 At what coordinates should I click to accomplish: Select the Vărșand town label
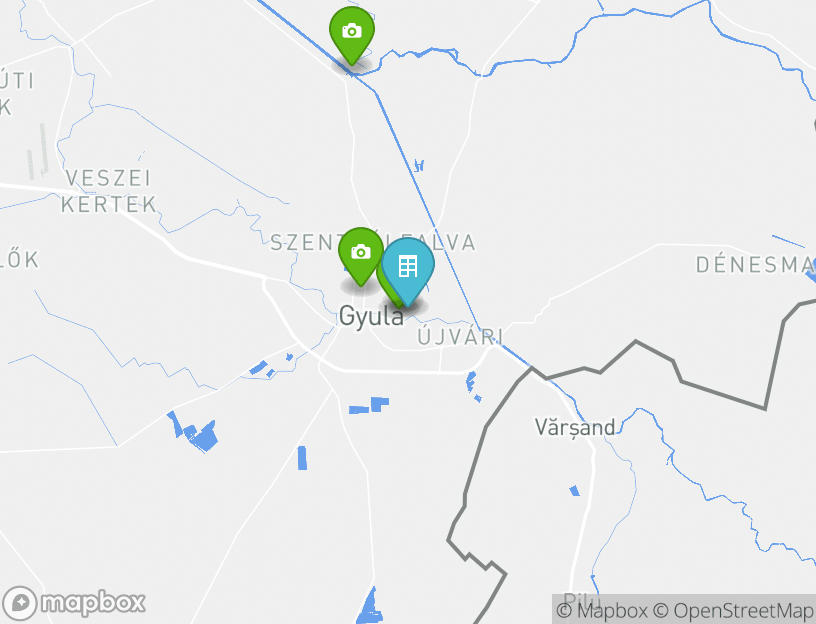pyautogui.click(x=575, y=427)
